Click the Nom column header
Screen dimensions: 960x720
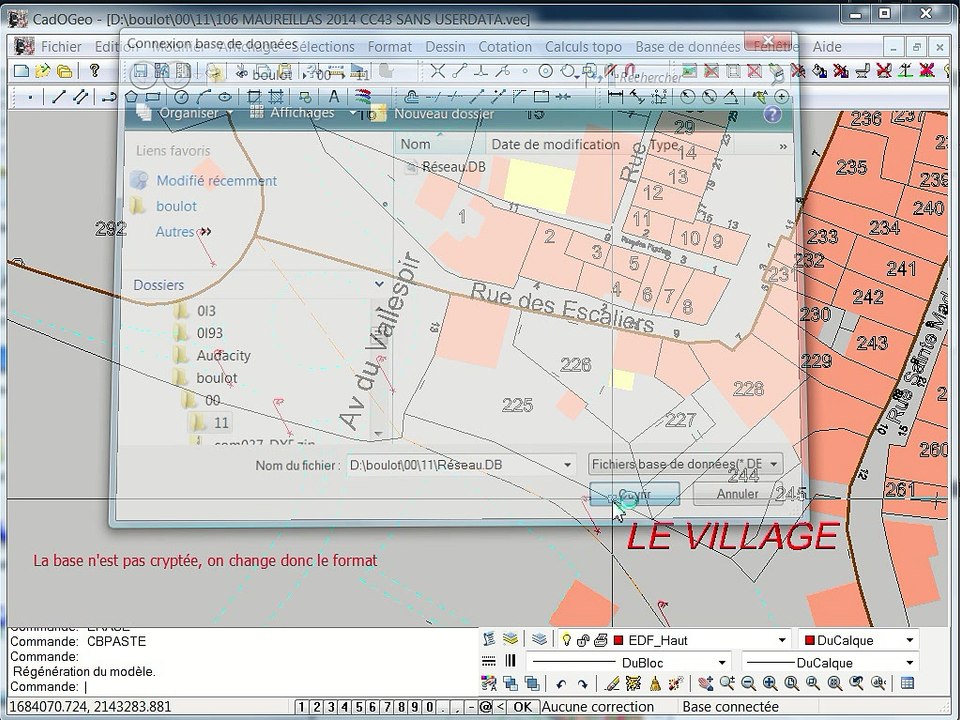coord(440,144)
